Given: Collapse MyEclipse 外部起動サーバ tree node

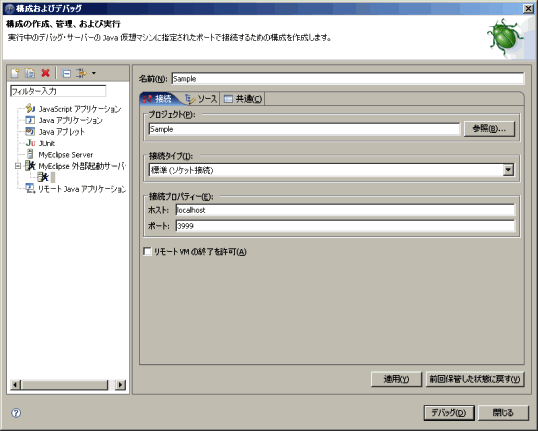Looking at the screenshot, I should [18, 166].
